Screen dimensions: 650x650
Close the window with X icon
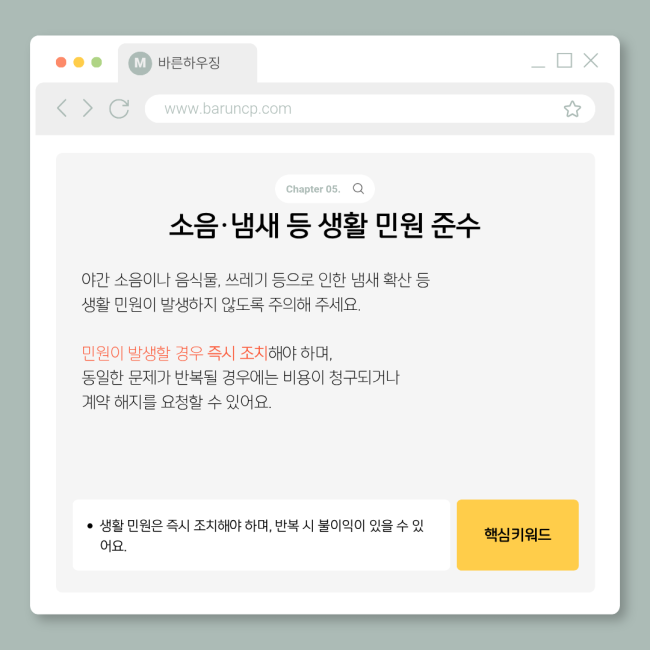point(590,60)
